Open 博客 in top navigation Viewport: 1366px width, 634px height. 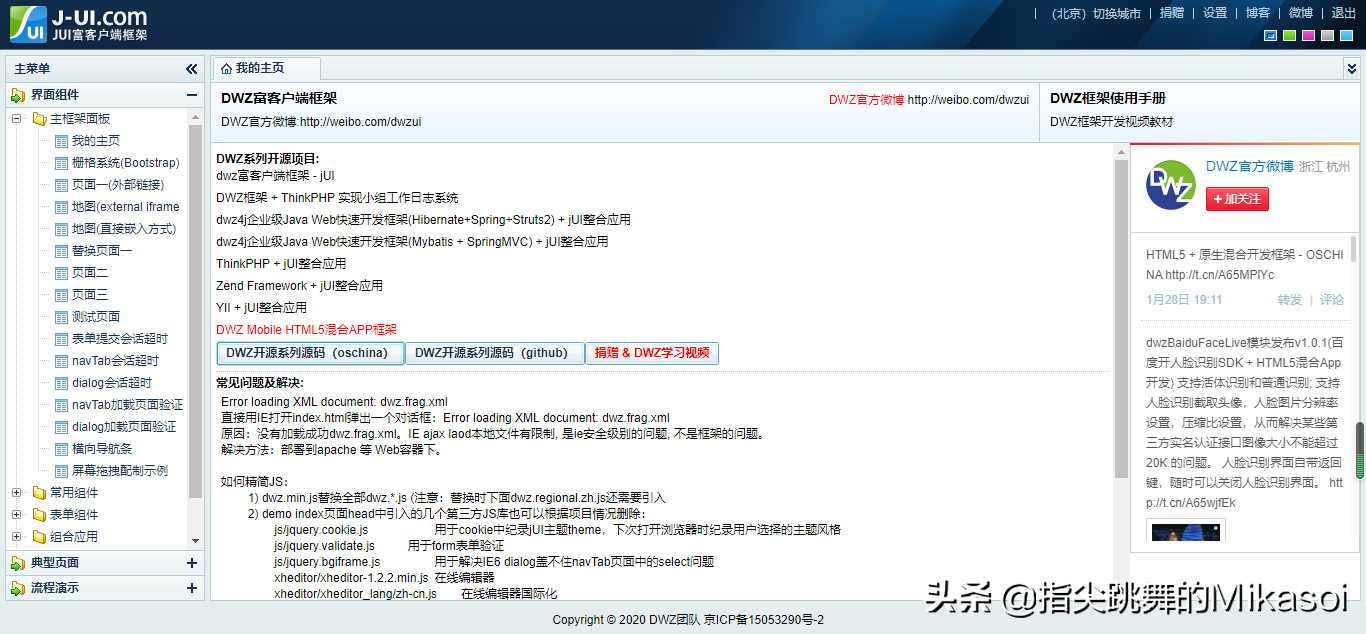pos(1257,13)
